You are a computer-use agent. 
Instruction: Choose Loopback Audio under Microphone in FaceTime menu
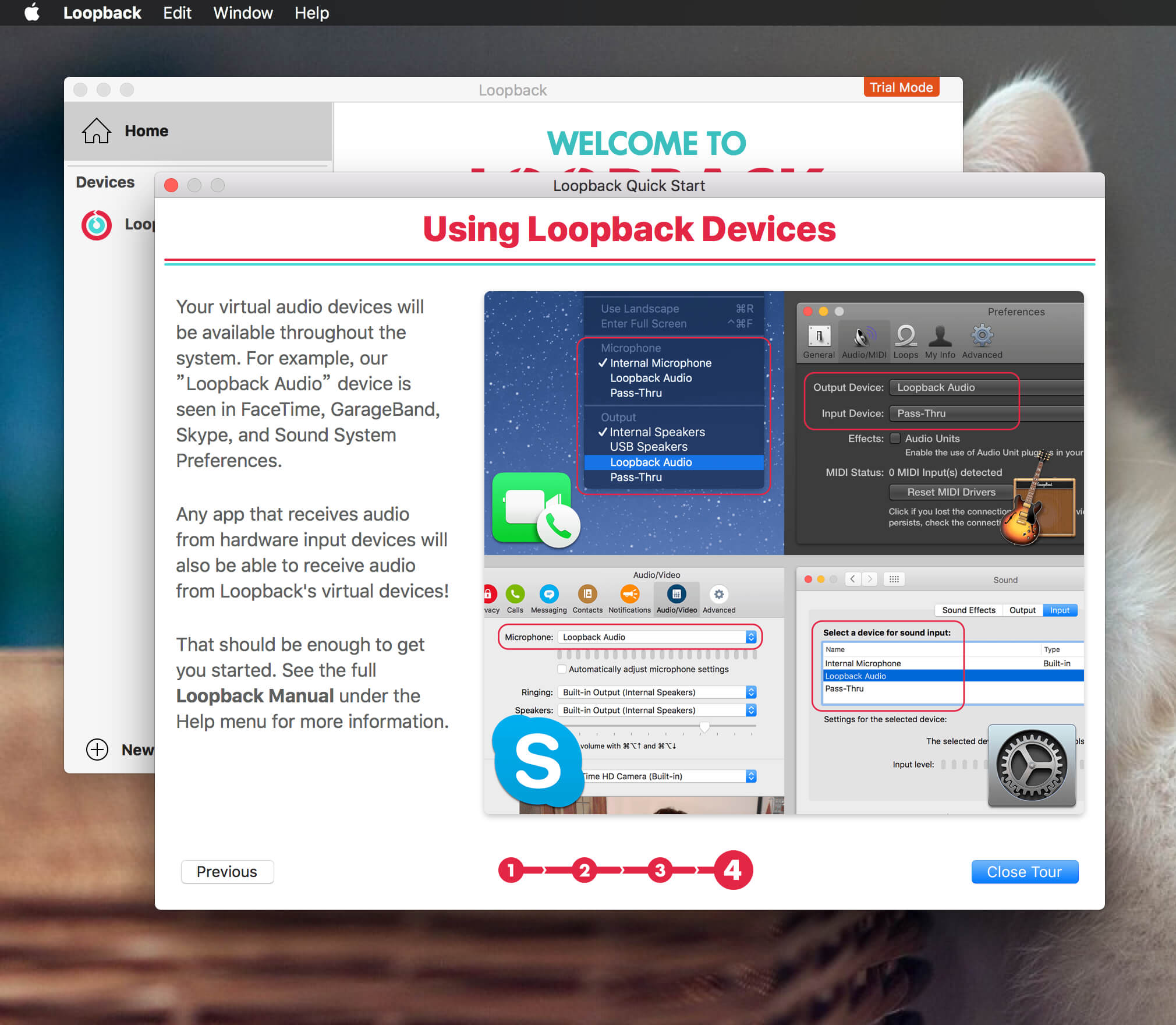tap(674, 378)
